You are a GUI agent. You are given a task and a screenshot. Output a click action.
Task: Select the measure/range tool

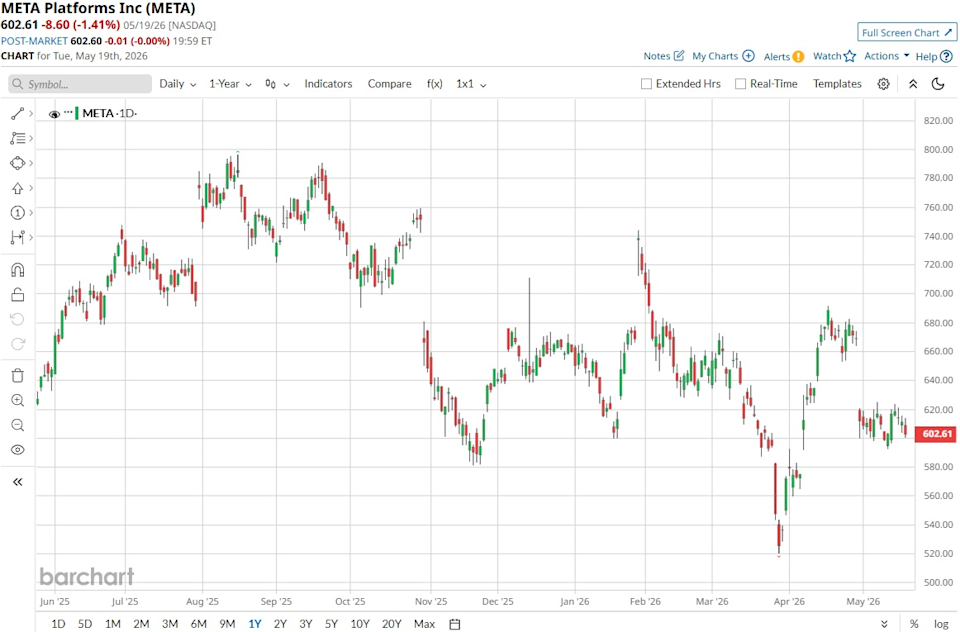click(x=17, y=237)
